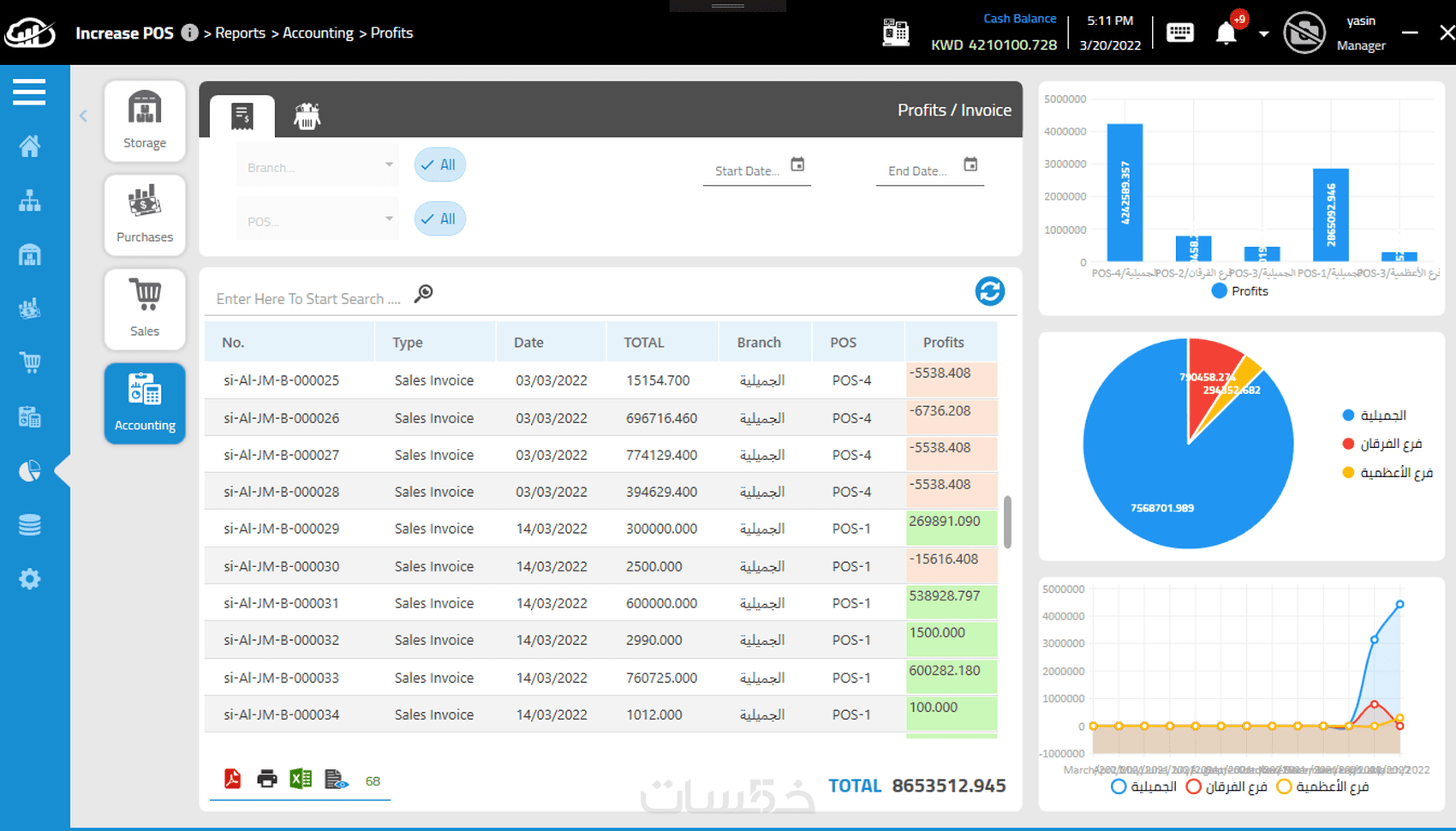
Task: Toggle فرع الفرقان legend in pie chart
Action: tap(1381, 443)
